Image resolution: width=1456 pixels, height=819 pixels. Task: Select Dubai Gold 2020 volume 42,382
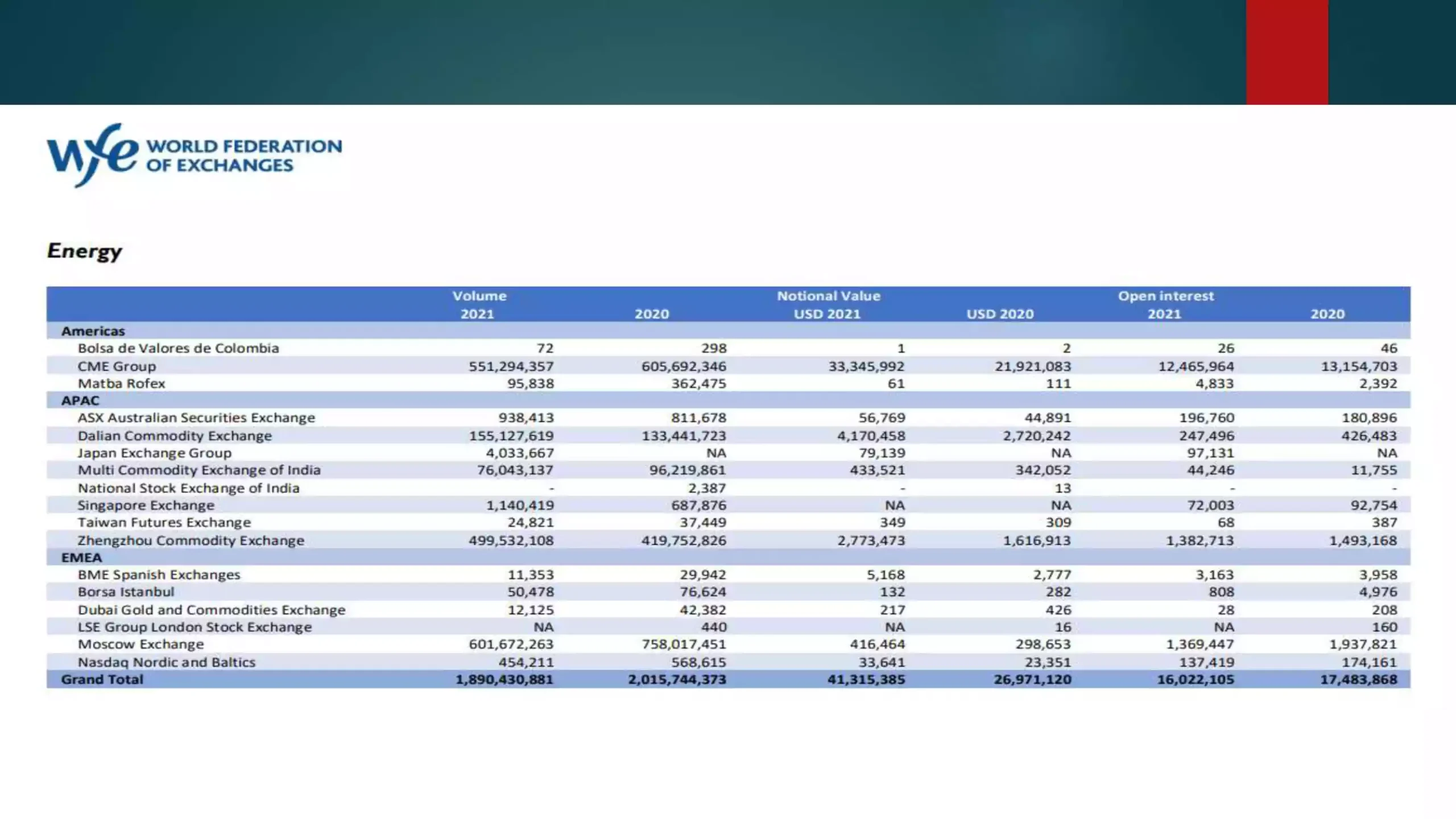coord(703,610)
